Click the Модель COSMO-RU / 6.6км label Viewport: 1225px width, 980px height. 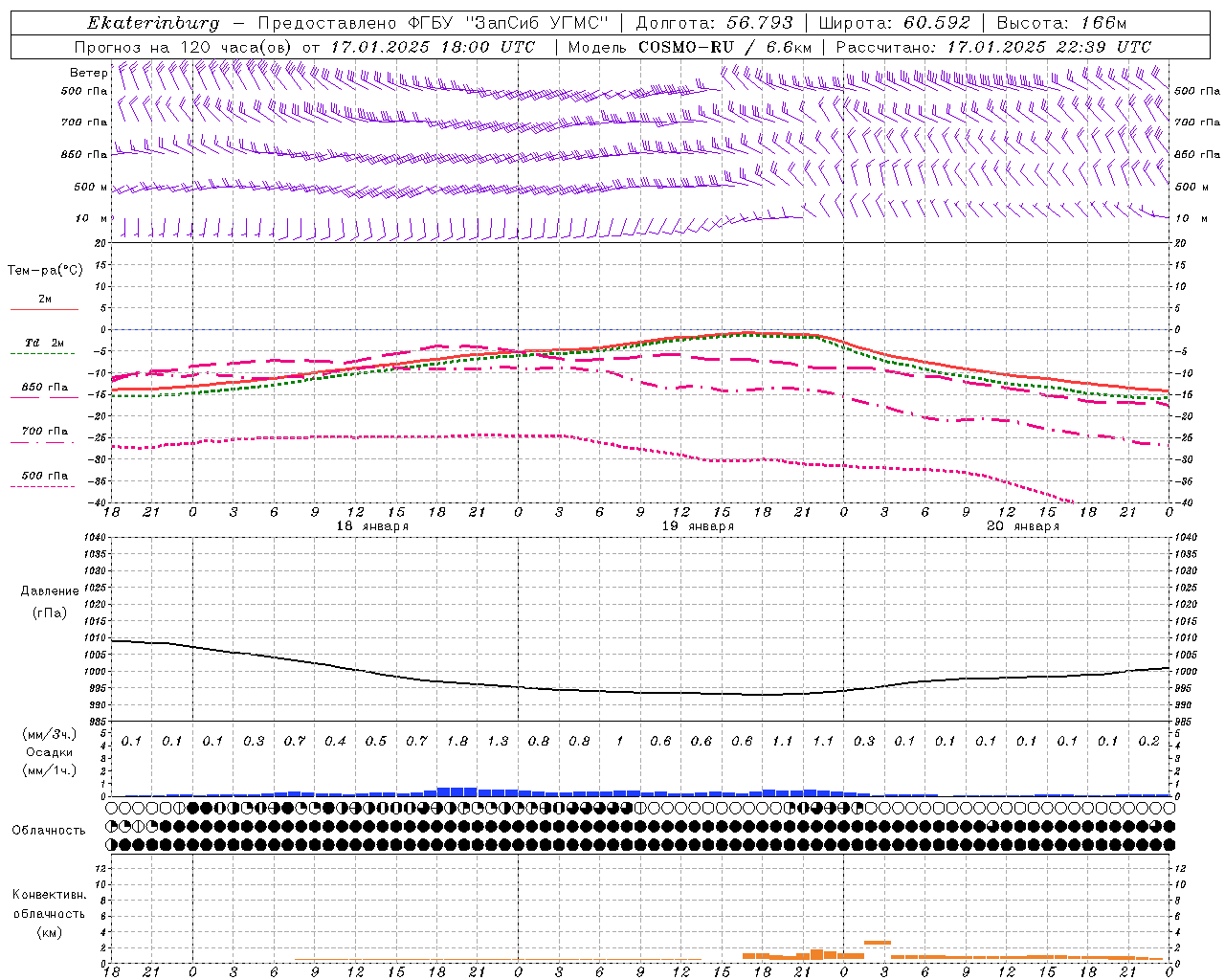point(690,47)
